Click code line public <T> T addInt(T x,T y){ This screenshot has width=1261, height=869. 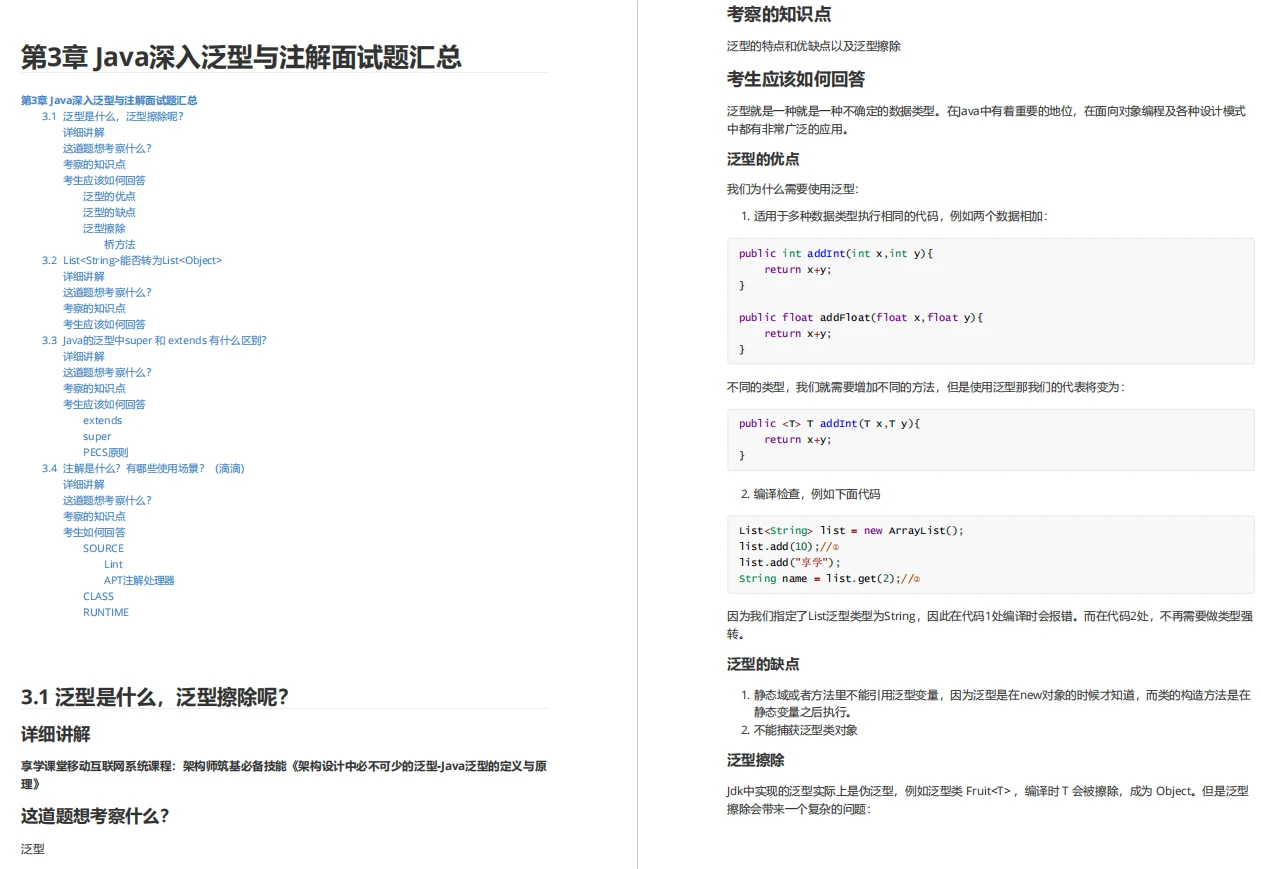[x=829, y=423]
